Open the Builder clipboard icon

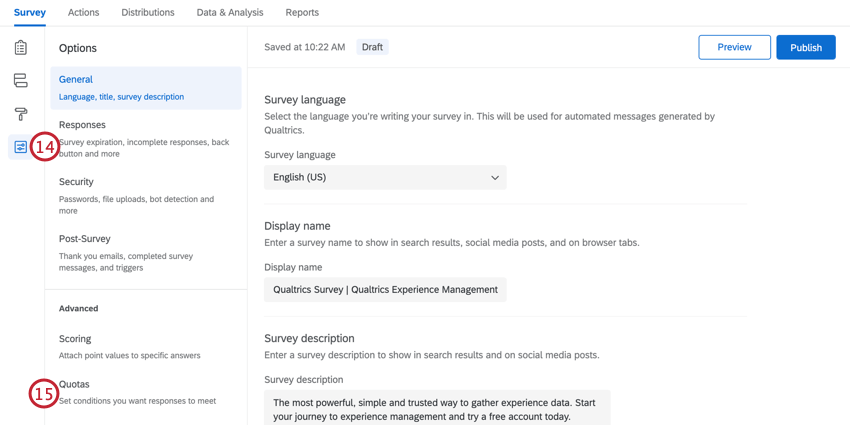tap(20, 48)
